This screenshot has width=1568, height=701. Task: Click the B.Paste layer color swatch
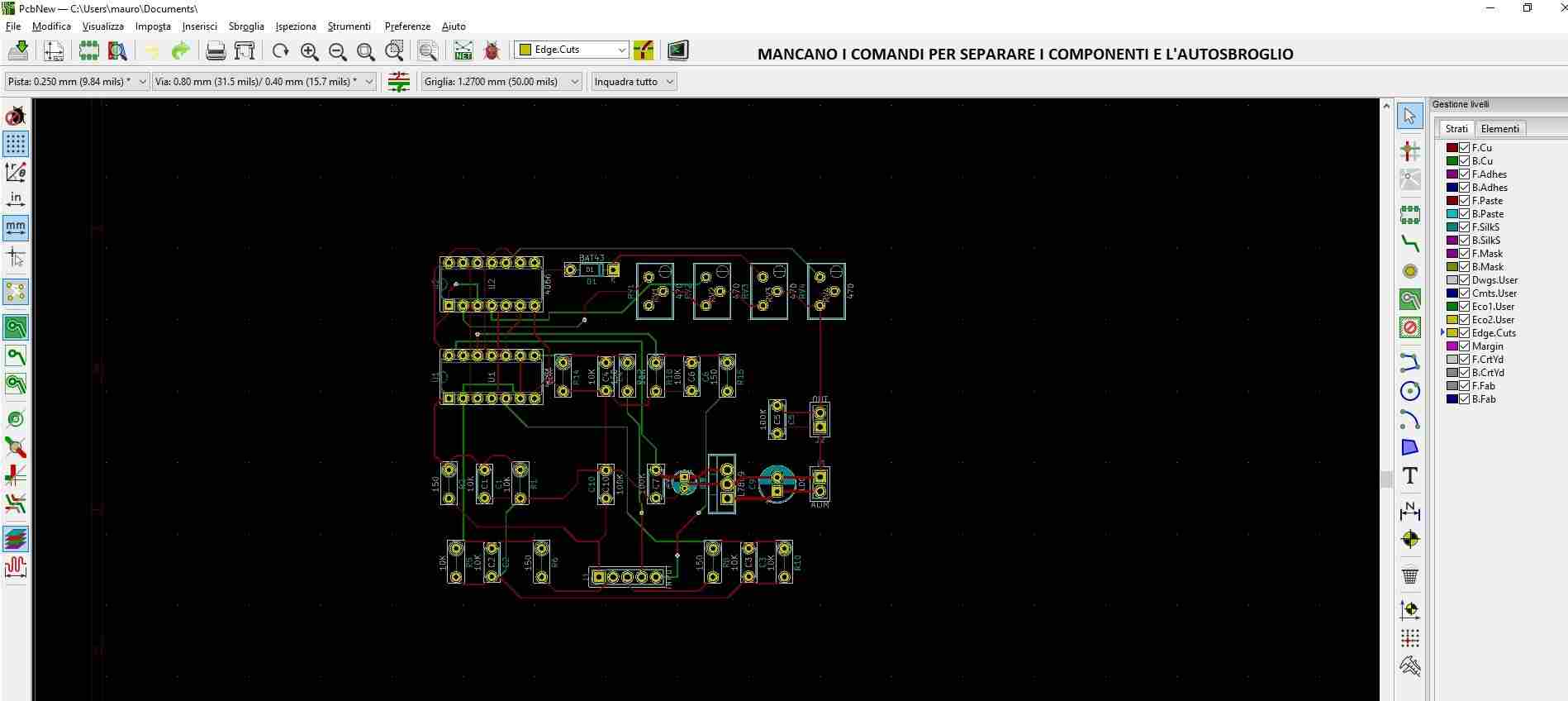[1452, 214]
